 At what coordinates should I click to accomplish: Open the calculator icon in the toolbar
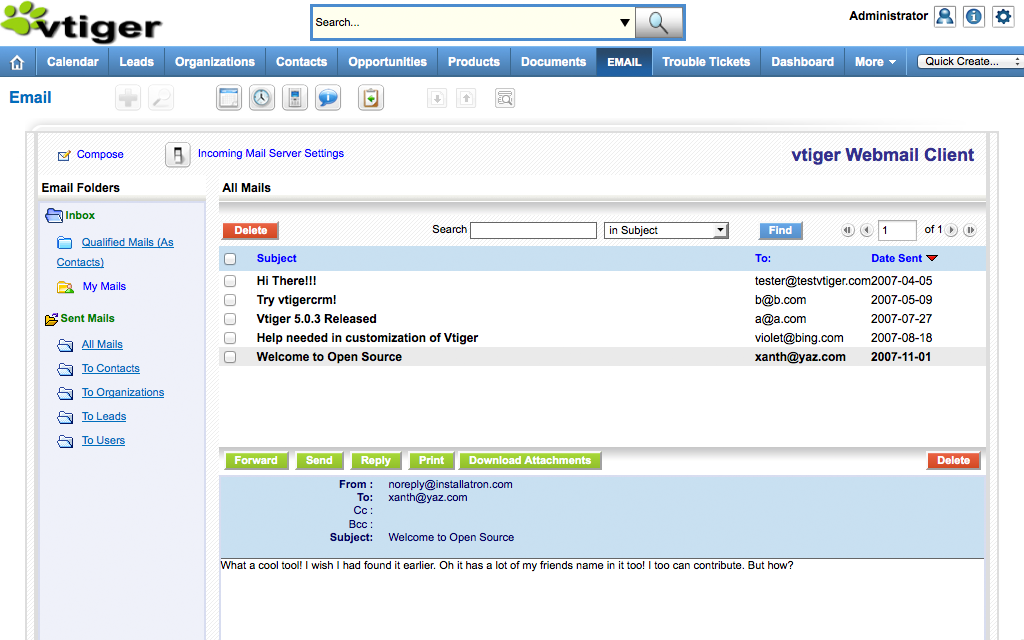tap(294, 98)
